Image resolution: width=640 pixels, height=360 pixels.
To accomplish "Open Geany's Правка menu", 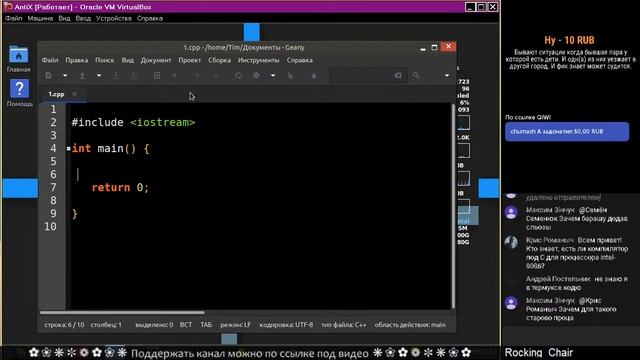I will pos(77,60).
